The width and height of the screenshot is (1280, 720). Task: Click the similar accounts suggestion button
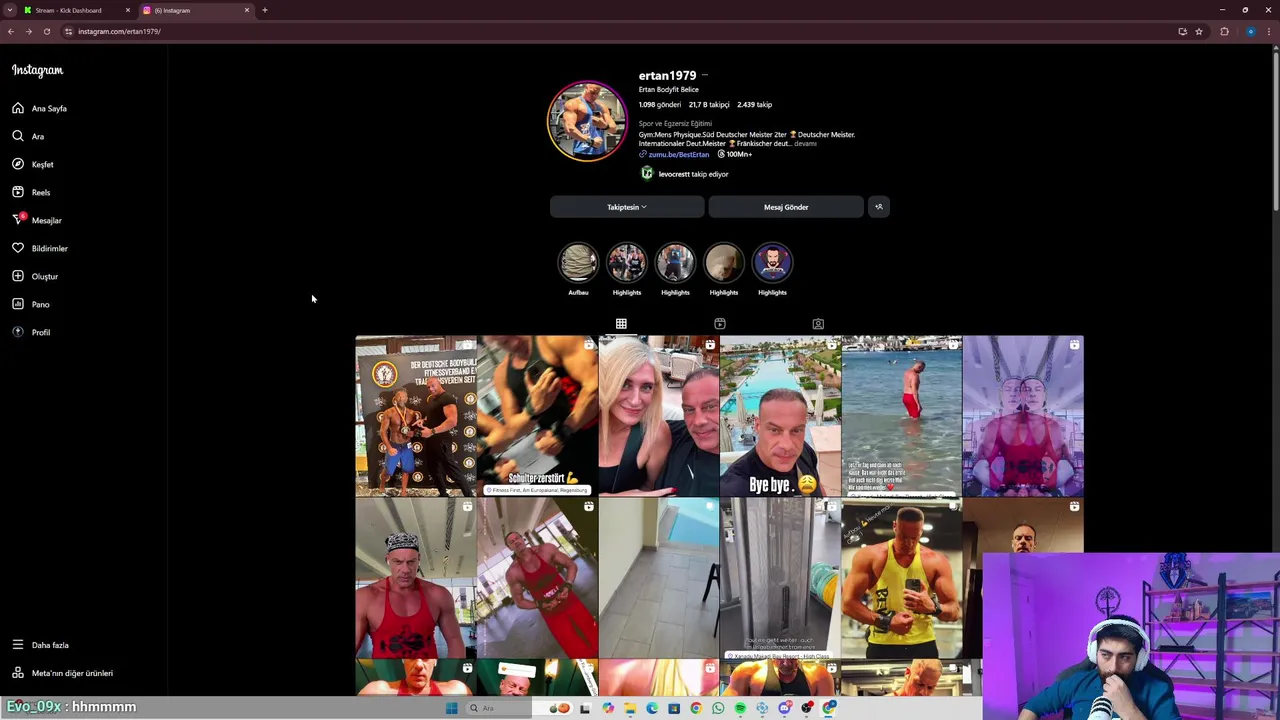tap(879, 207)
